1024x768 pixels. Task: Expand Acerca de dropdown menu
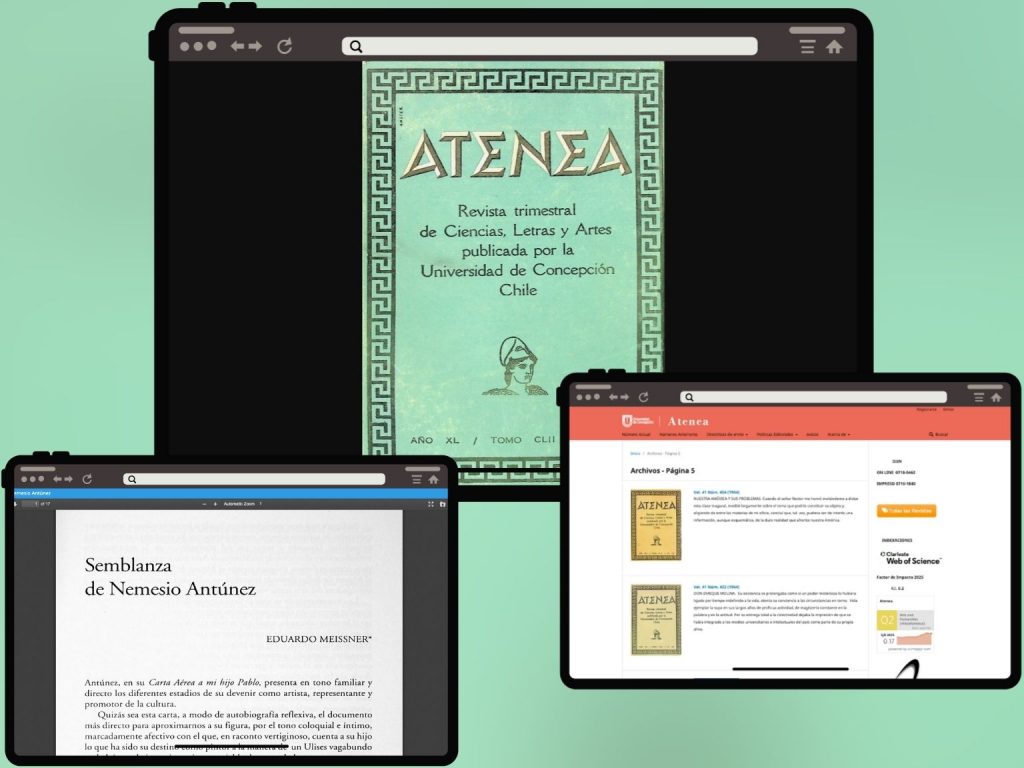(x=839, y=434)
